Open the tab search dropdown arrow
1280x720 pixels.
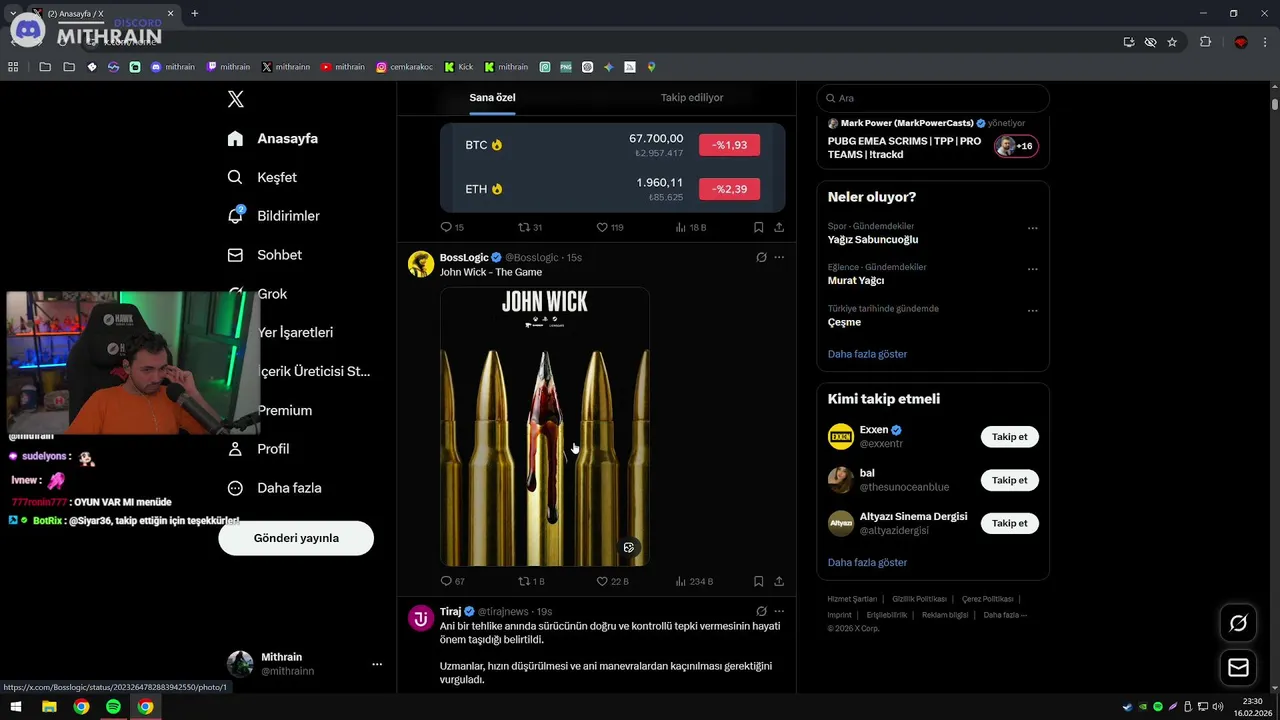pyautogui.click(x=12, y=13)
